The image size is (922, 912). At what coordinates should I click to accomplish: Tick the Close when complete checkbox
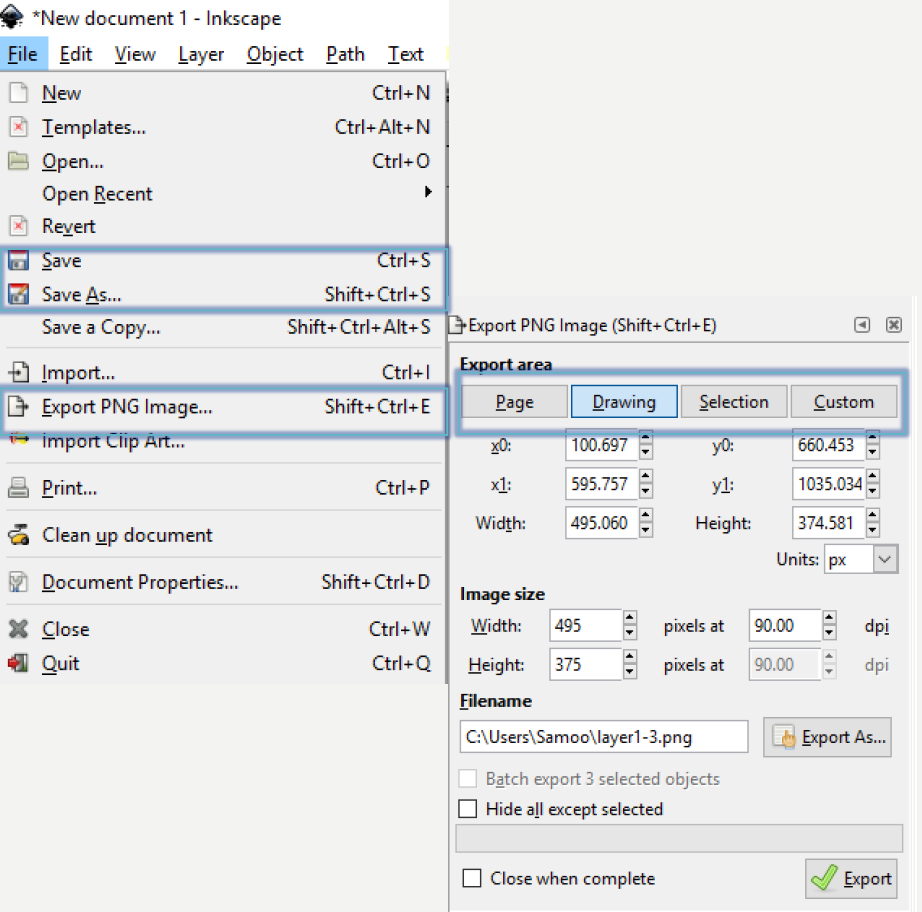(472, 878)
